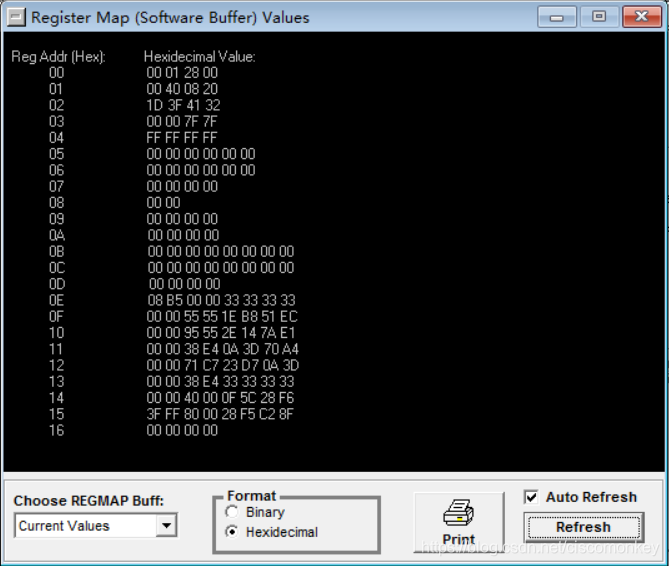Viewport: 669px width, 566px height.
Task: Close the Register Map window
Action: (642, 17)
